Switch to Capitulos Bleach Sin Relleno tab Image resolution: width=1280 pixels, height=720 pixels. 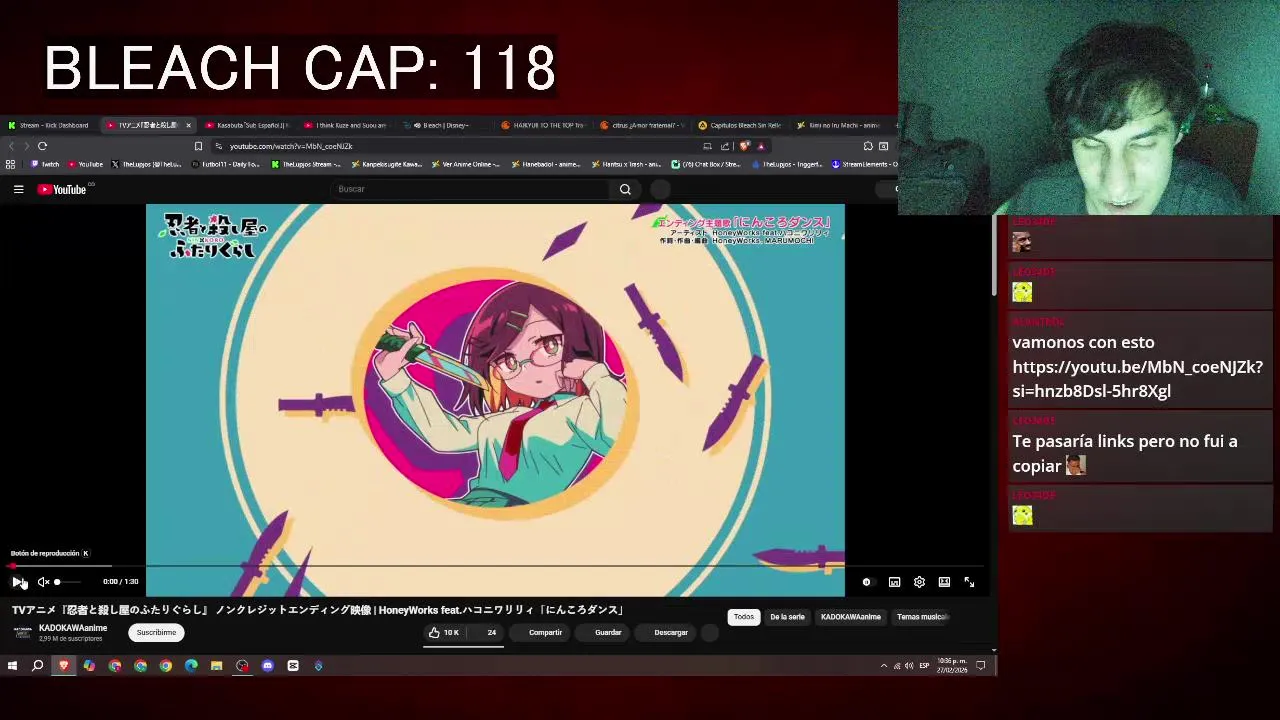point(739,125)
